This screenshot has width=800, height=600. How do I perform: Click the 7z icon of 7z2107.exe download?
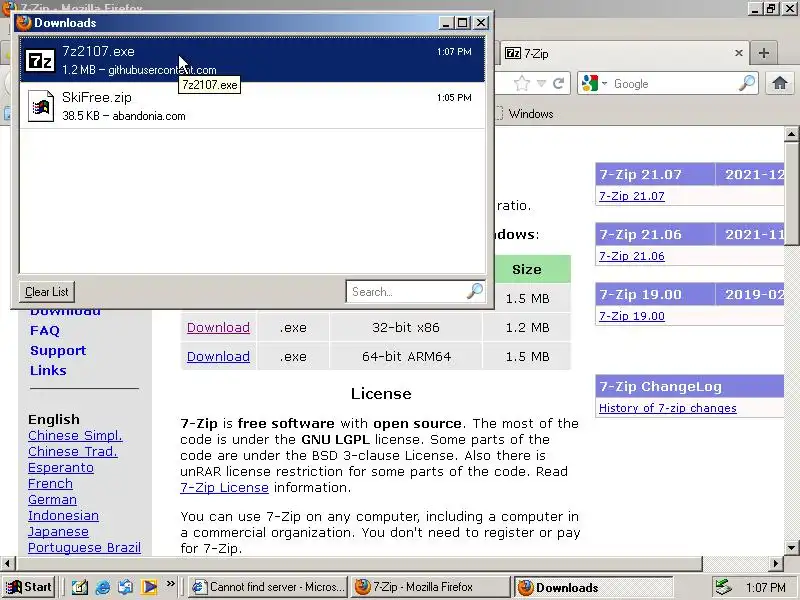(x=40, y=61)
